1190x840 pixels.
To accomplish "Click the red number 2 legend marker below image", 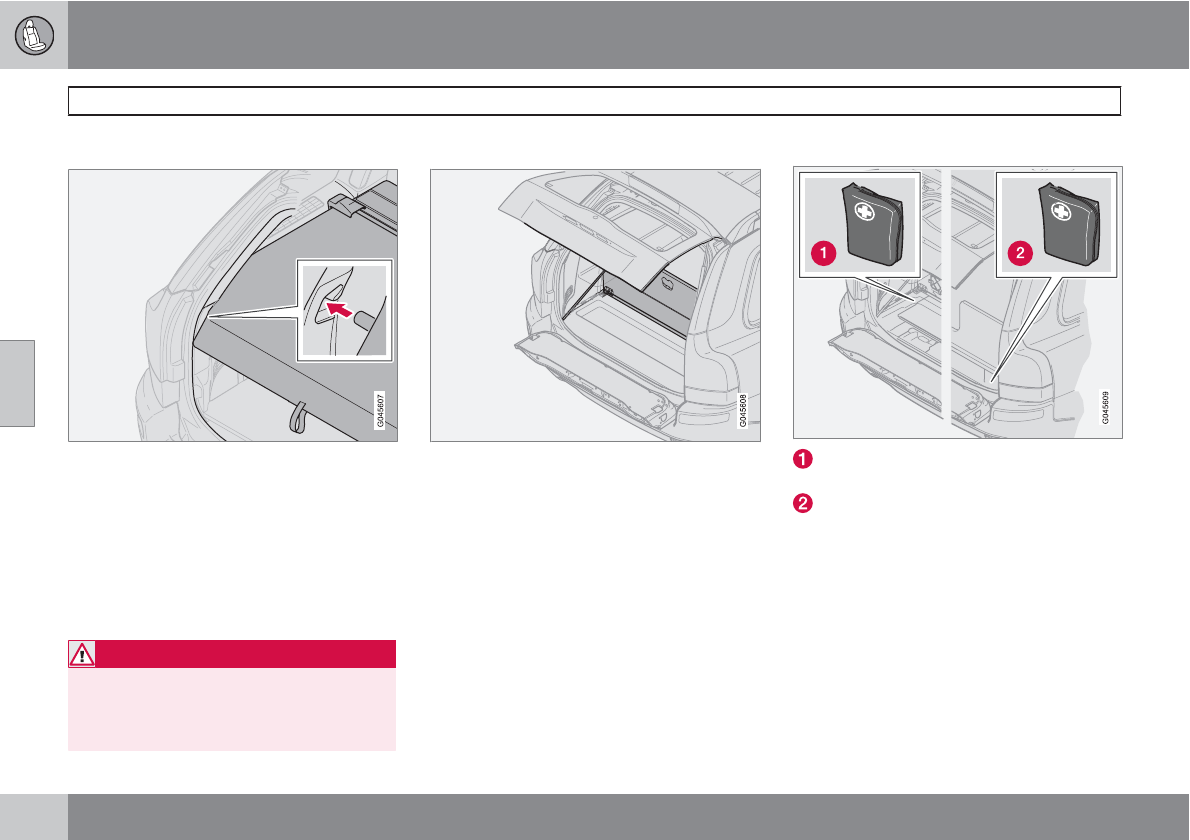I will (802, 503).
